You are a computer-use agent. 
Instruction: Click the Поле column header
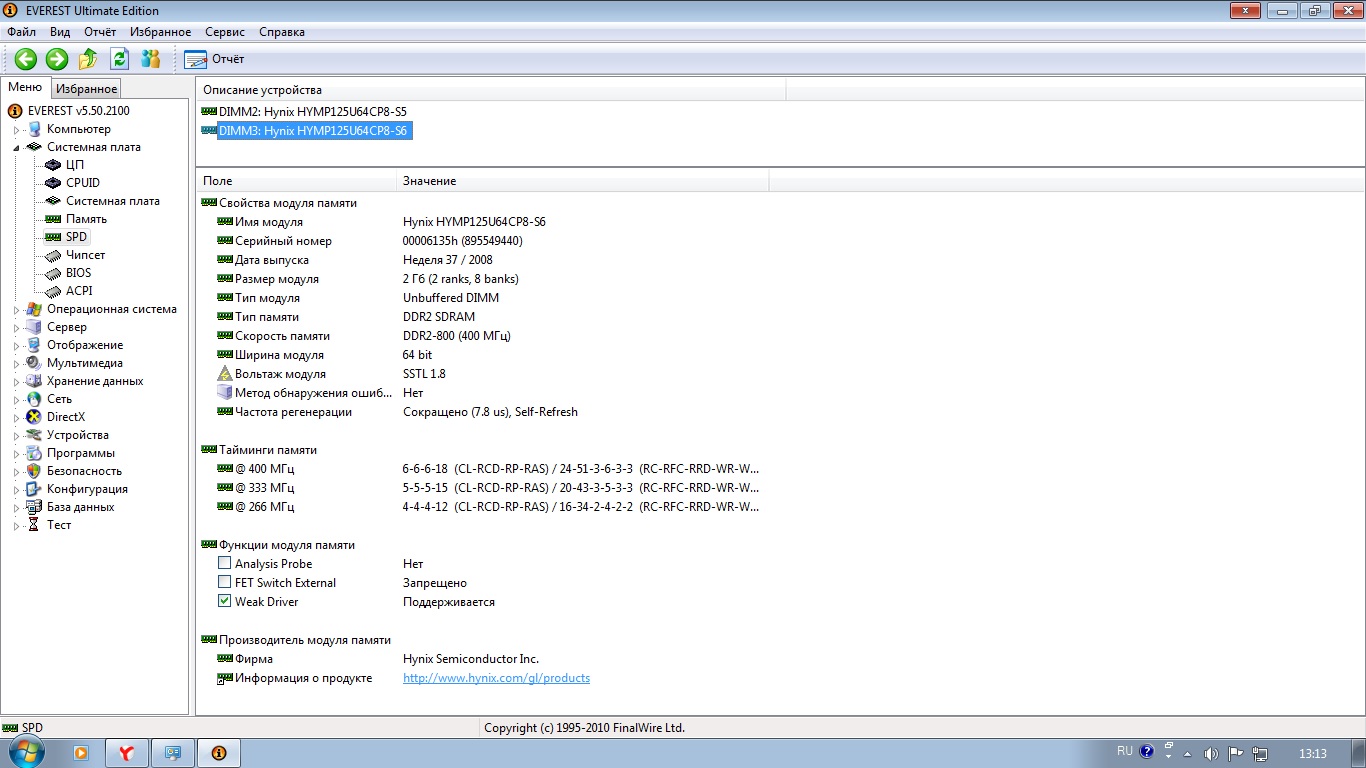coord(296,181)
